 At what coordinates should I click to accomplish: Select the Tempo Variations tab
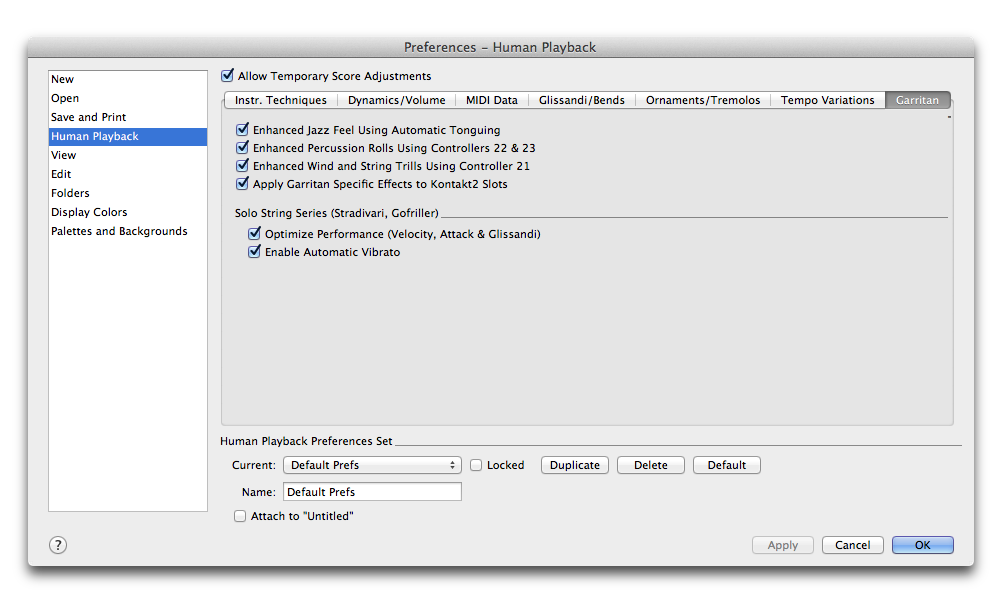(x=827, y=100)
